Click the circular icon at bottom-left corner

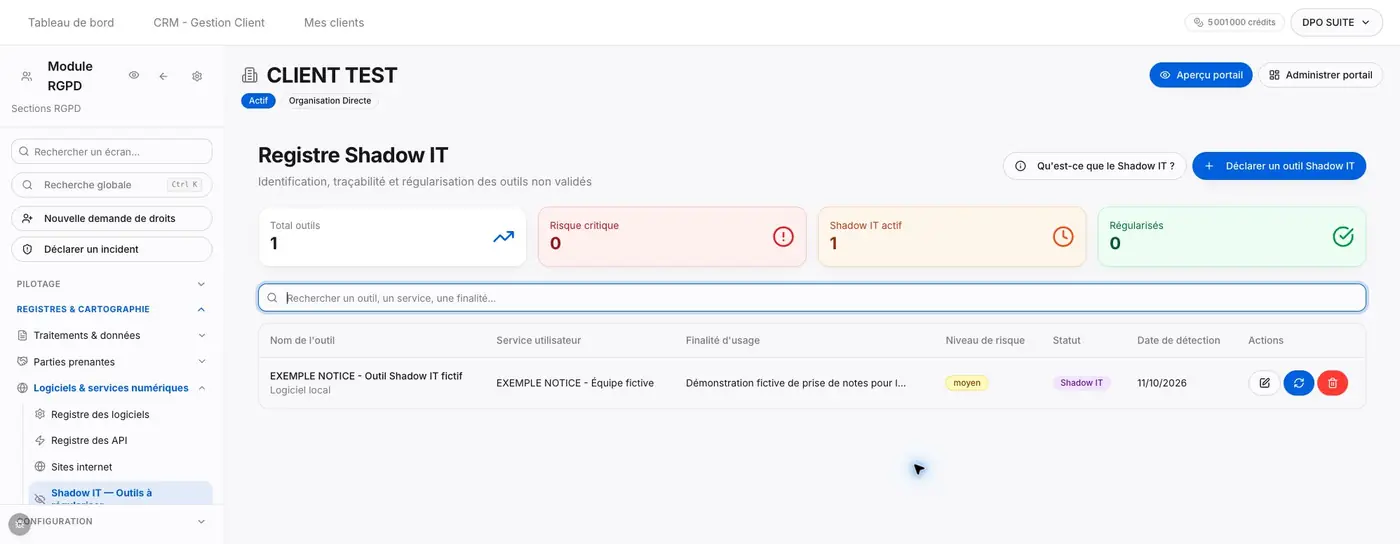[19, 523]
